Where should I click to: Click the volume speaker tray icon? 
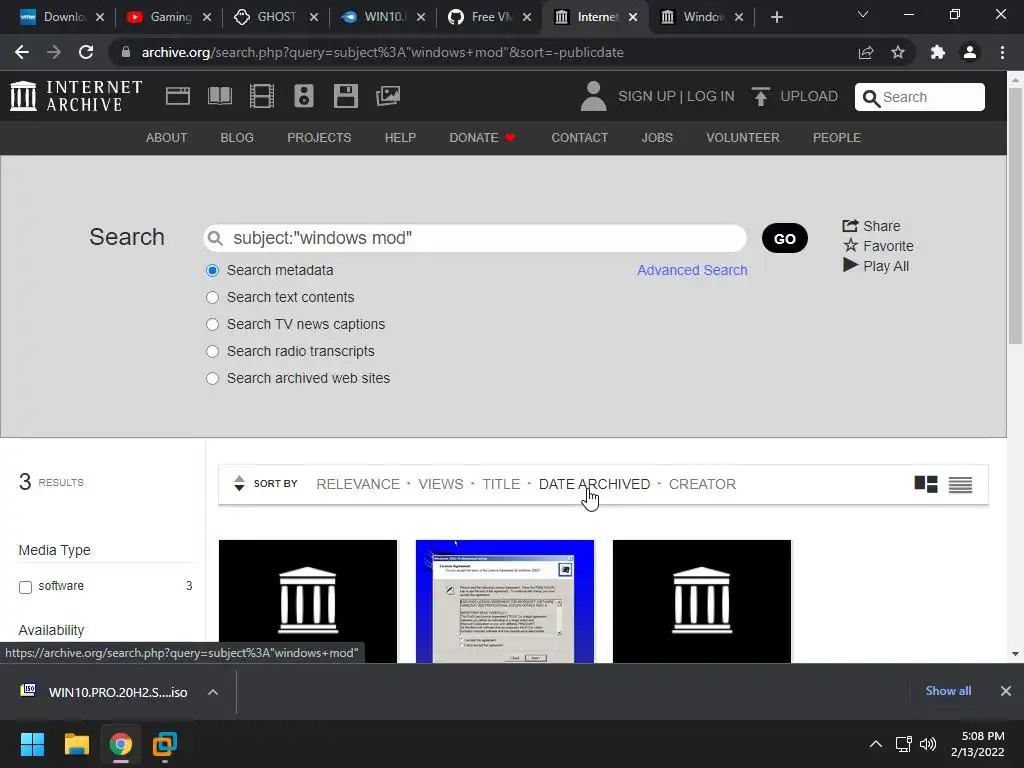[927, 744]
